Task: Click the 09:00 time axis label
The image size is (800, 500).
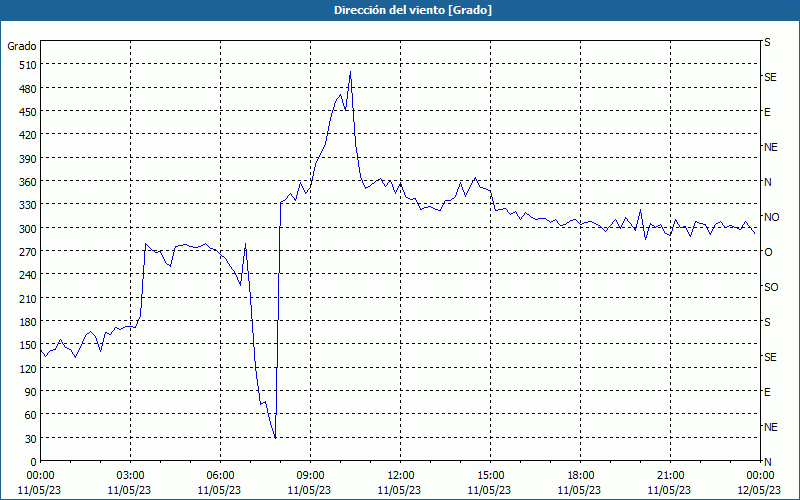Action: pyautogui.click(x=310, y=476)
